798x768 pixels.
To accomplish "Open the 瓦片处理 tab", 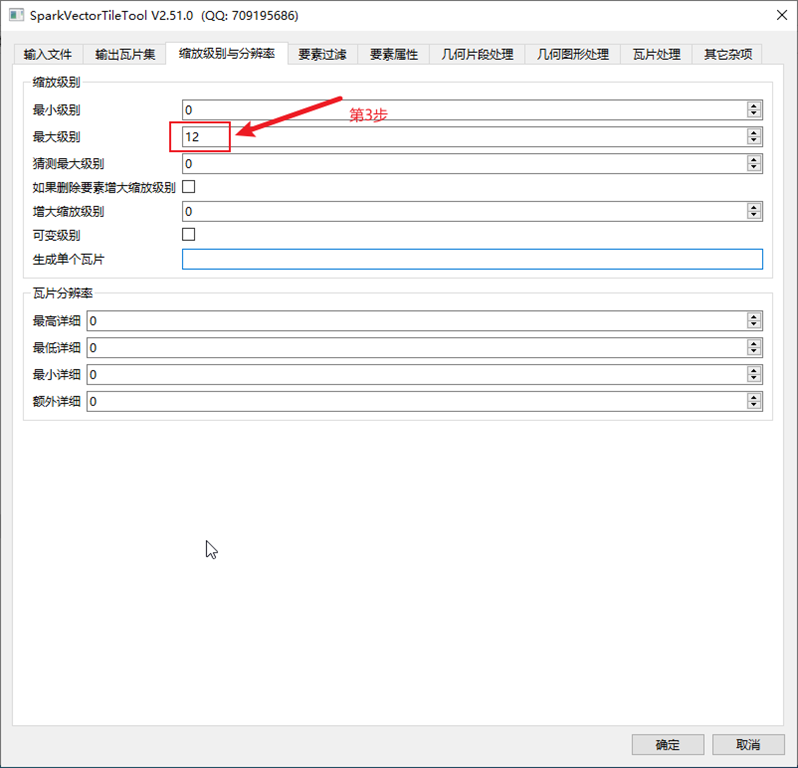I will pos(657,54).
